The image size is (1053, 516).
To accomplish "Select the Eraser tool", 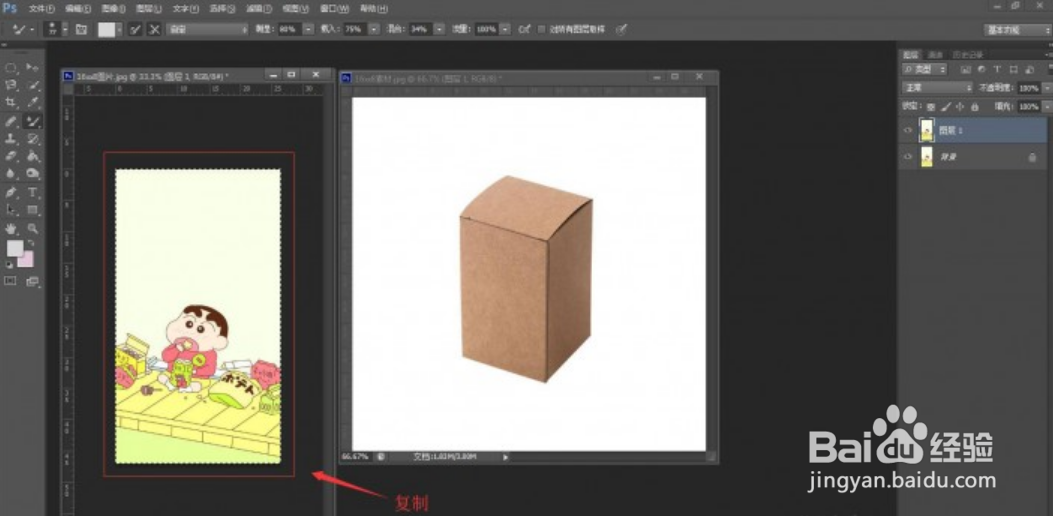I will point(11,156).
